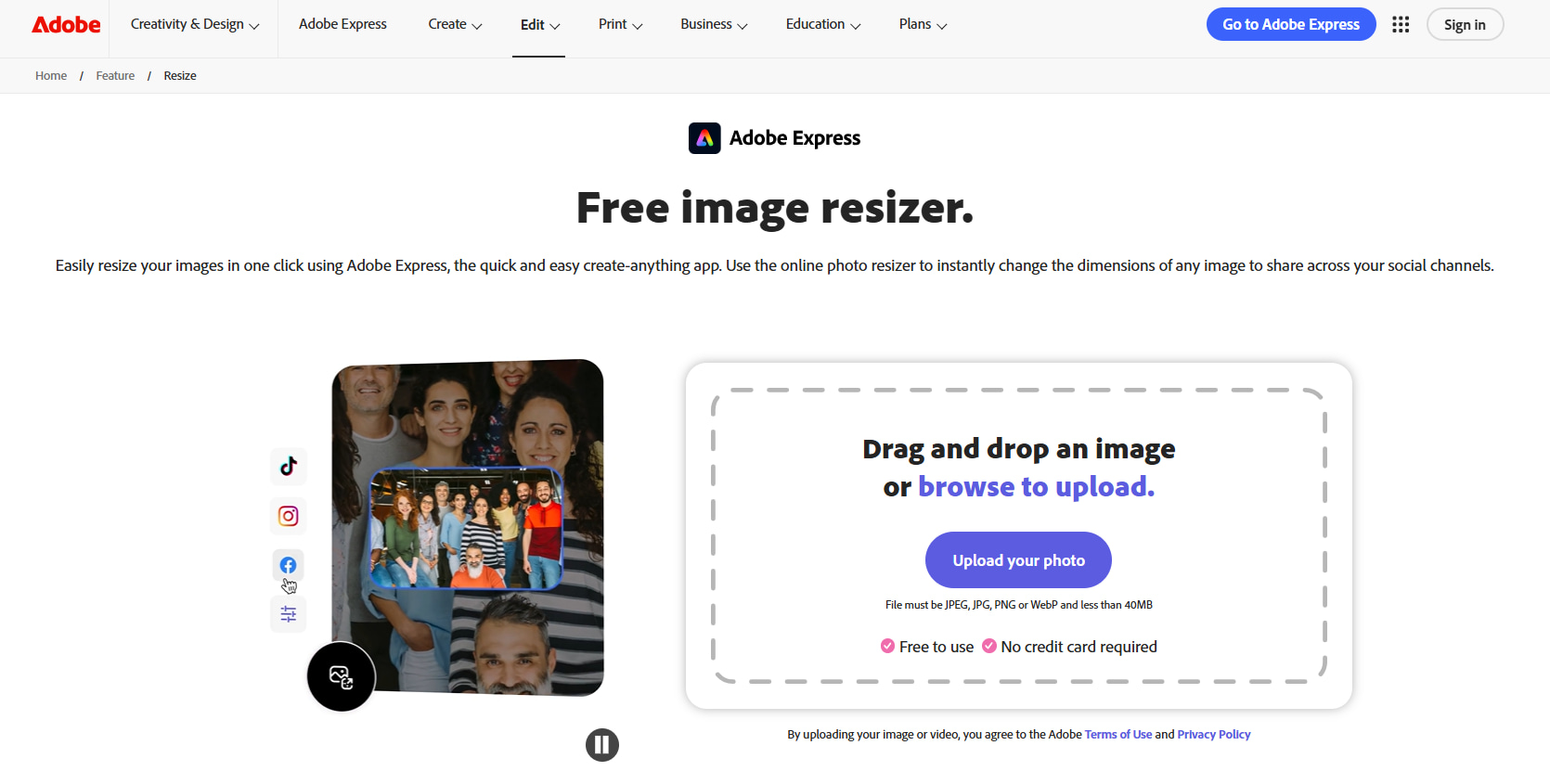Click the Sign in button
Screen dimensions: 1550x784
(1465, 25)
